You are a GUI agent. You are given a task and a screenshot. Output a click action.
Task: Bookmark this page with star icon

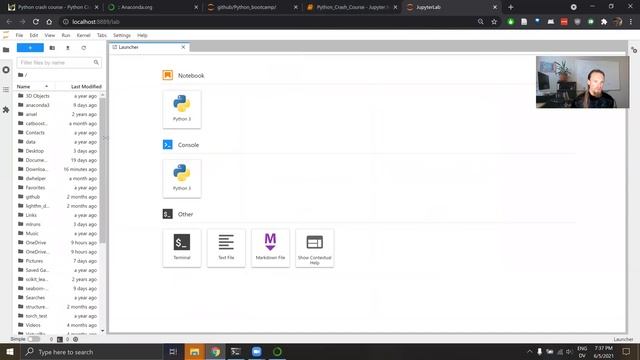(x=494, y=22)
